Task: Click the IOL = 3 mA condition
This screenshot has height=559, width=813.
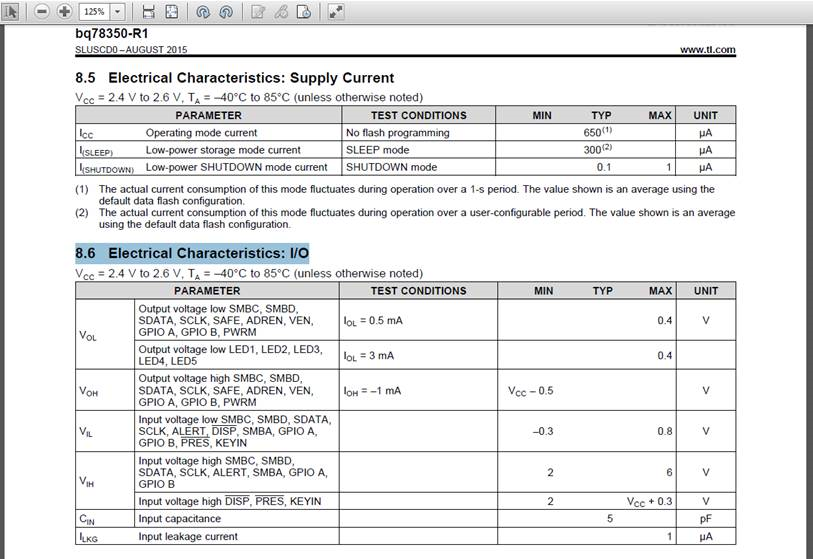Action: (369, 356)
